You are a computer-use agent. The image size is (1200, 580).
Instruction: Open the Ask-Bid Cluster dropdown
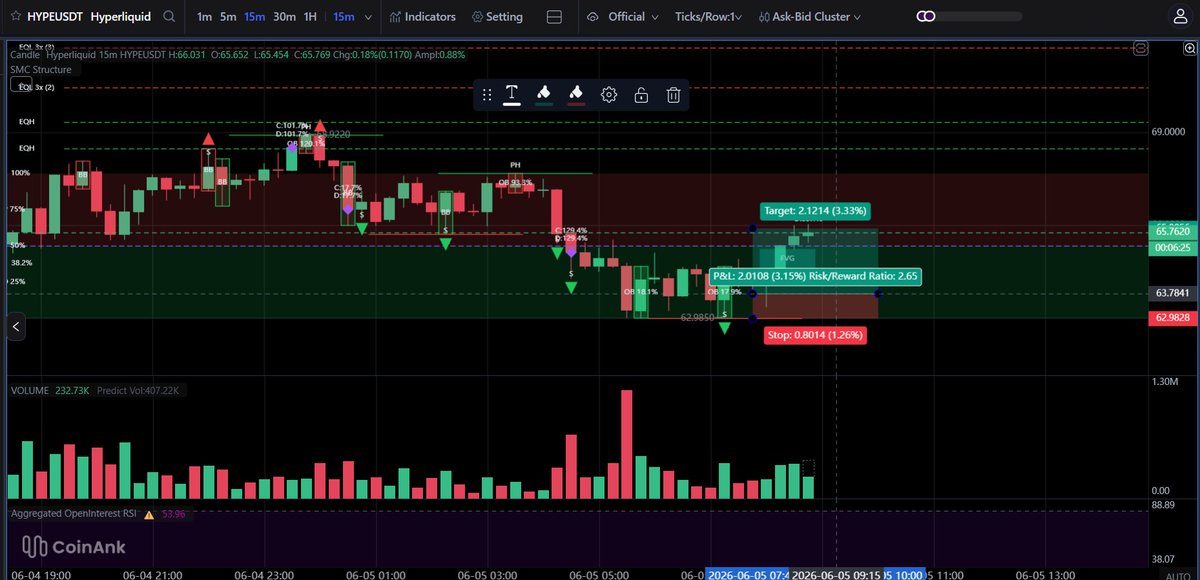tap(810, 17)
